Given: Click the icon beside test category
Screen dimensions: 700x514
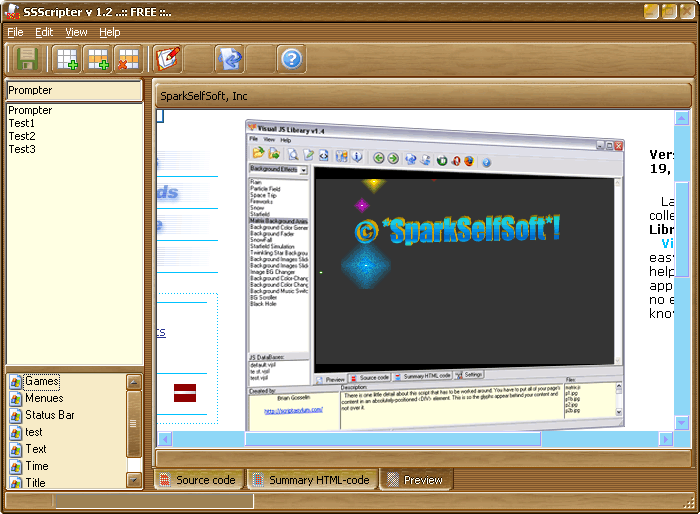Looking at the screenshot, I should pyautogui.click(x=16, y=432).
